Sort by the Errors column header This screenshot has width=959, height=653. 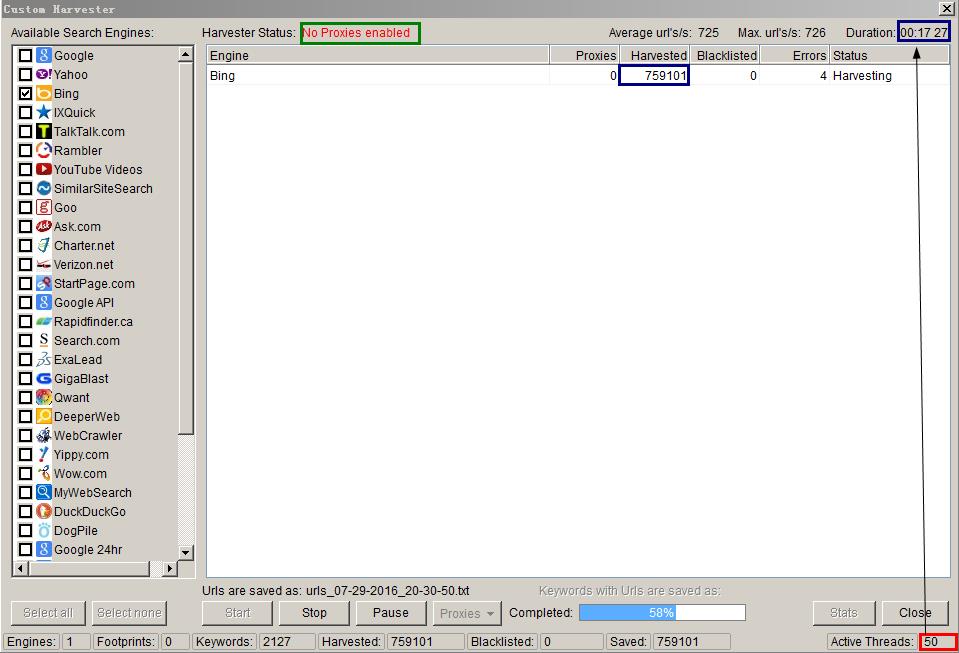click(x=794, y=55)
